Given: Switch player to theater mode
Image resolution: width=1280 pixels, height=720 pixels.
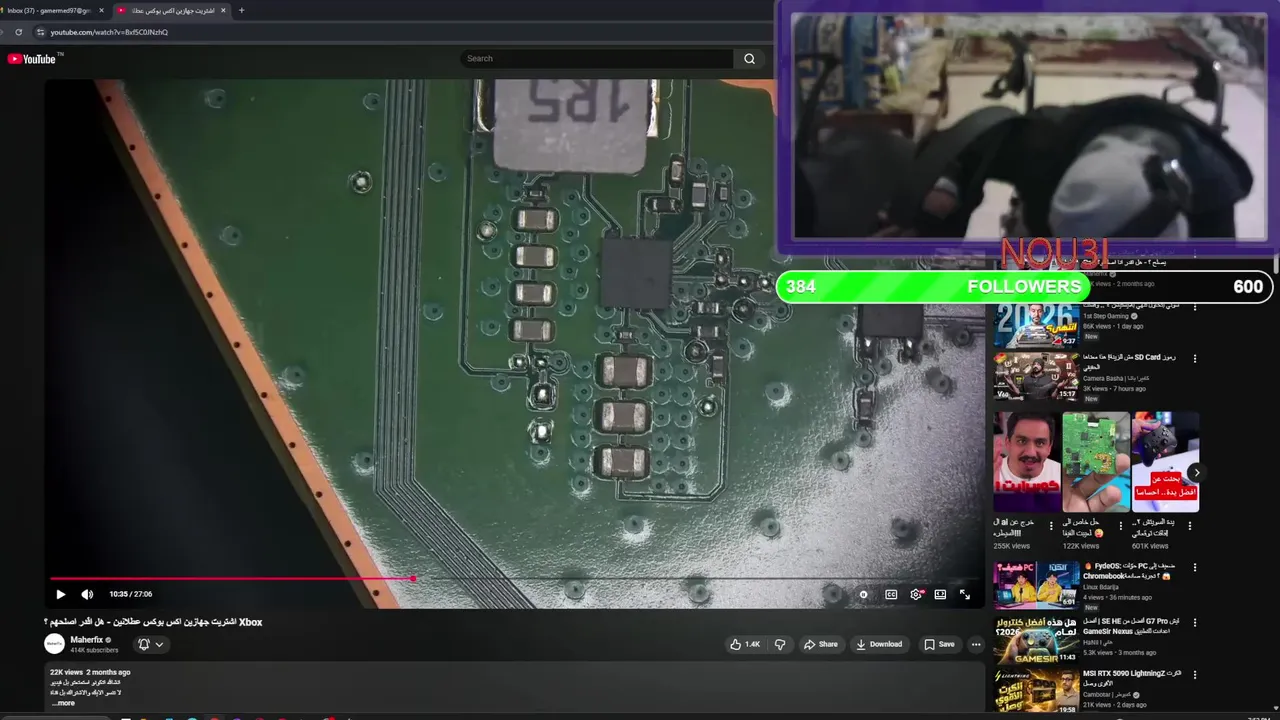Looking at the screenshot, I should click(x=940, y=594).
